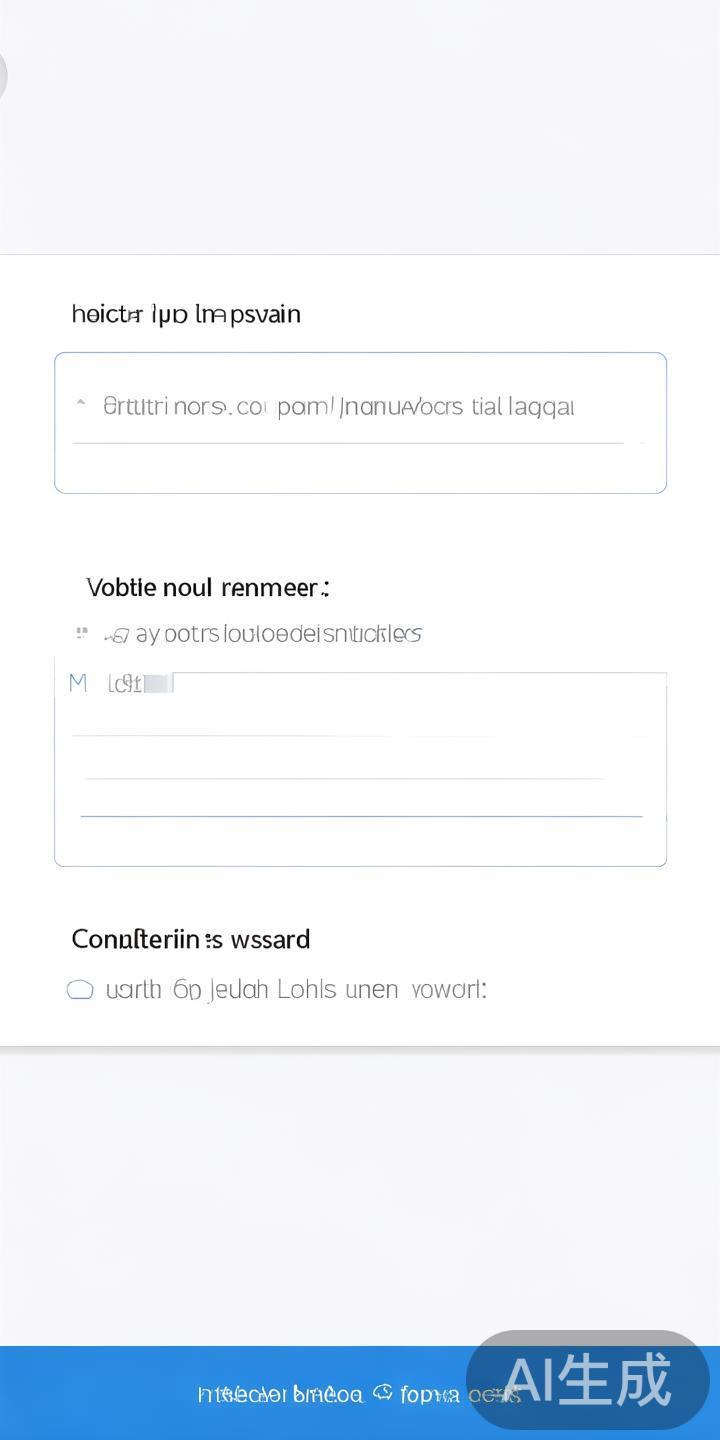Focus the empty middle area of the large text box

click(360, 757)
